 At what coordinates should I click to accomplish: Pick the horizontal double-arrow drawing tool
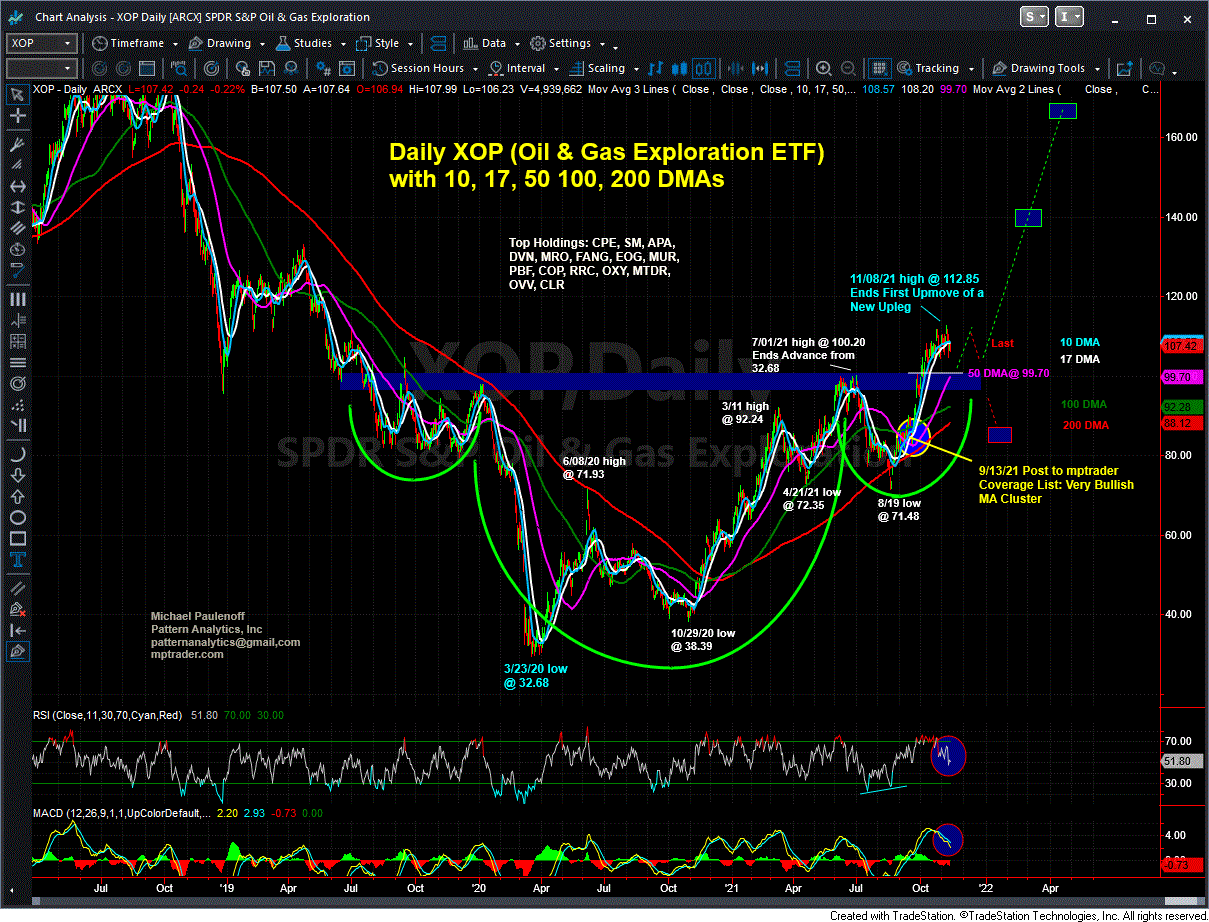pyautogui.click(x=17, y=186)
